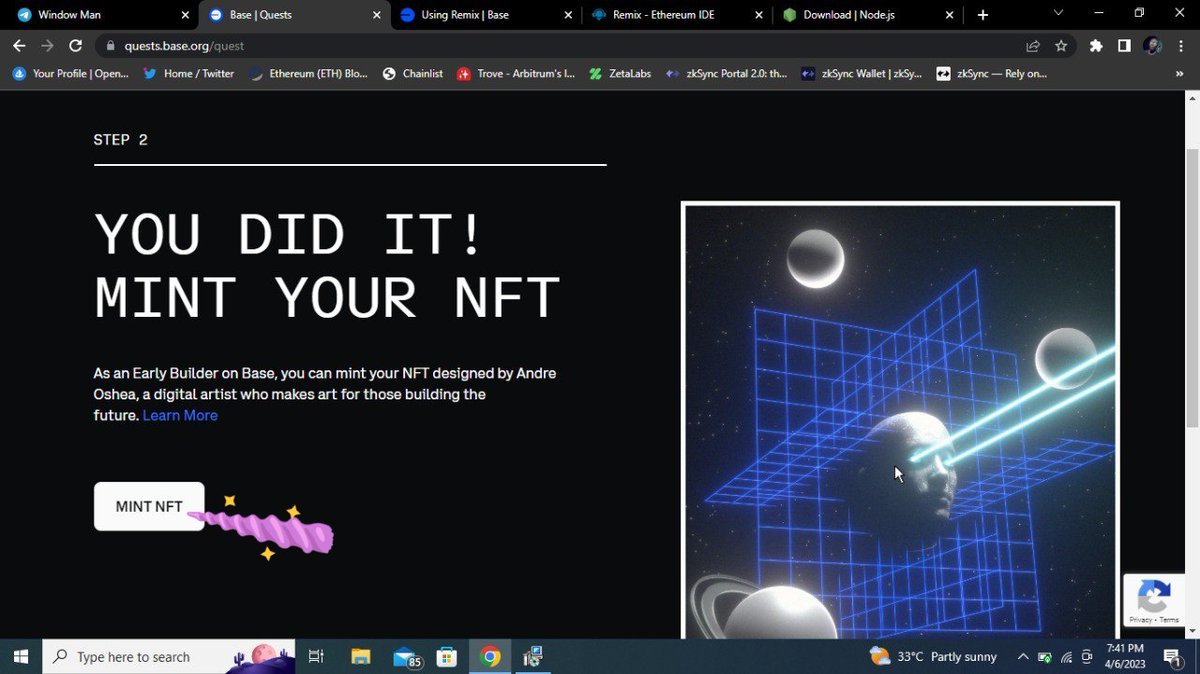Open the ZetaLabs bookmark
The image size is (1200, 674).
[621, 73]
